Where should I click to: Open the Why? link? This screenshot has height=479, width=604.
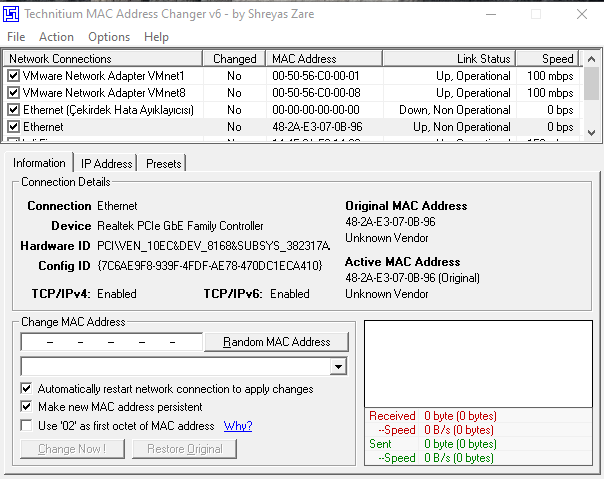pyautogui.click(x=238, y=426)
